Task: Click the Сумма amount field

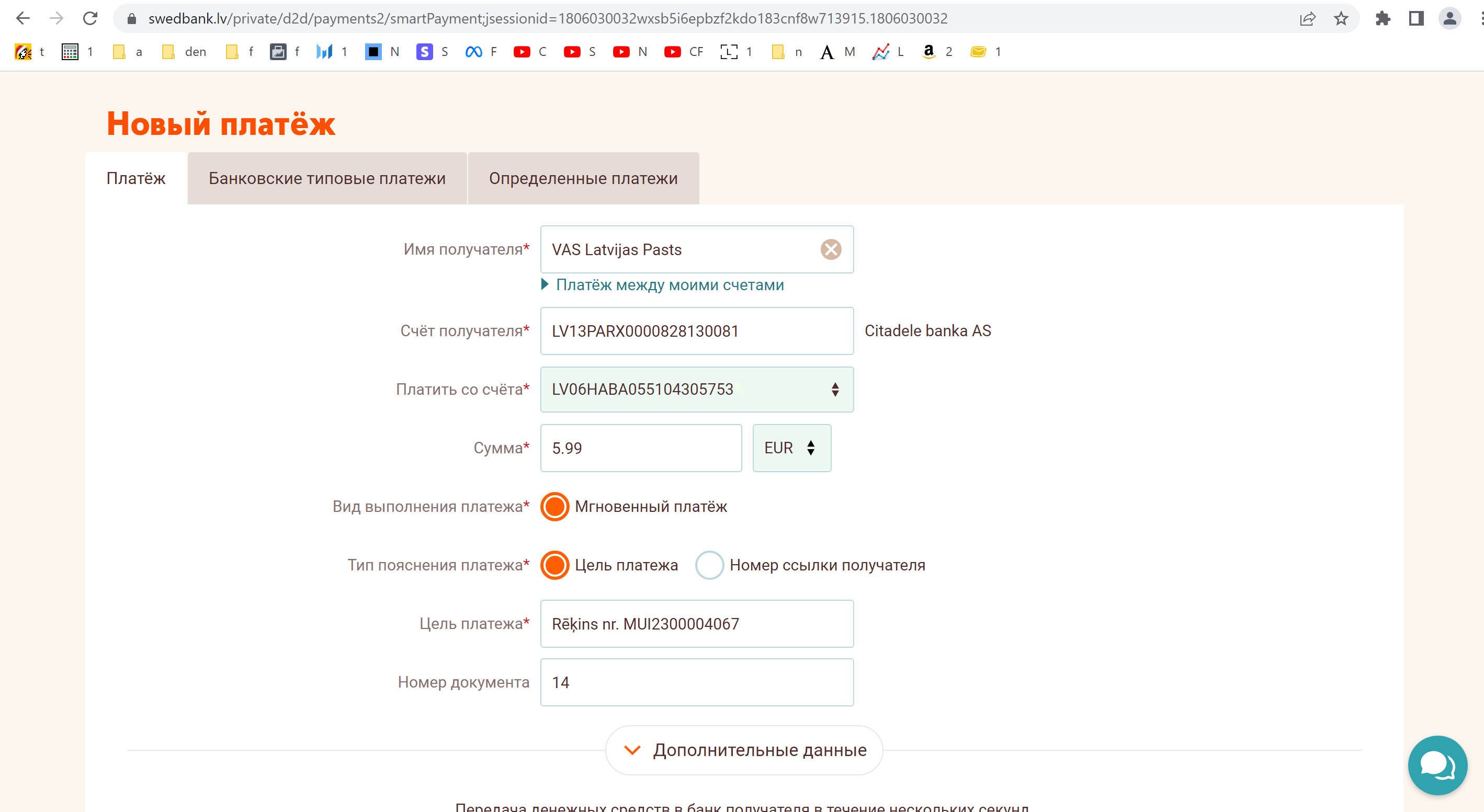Action: pyautogui.click(x=641, y=448)
